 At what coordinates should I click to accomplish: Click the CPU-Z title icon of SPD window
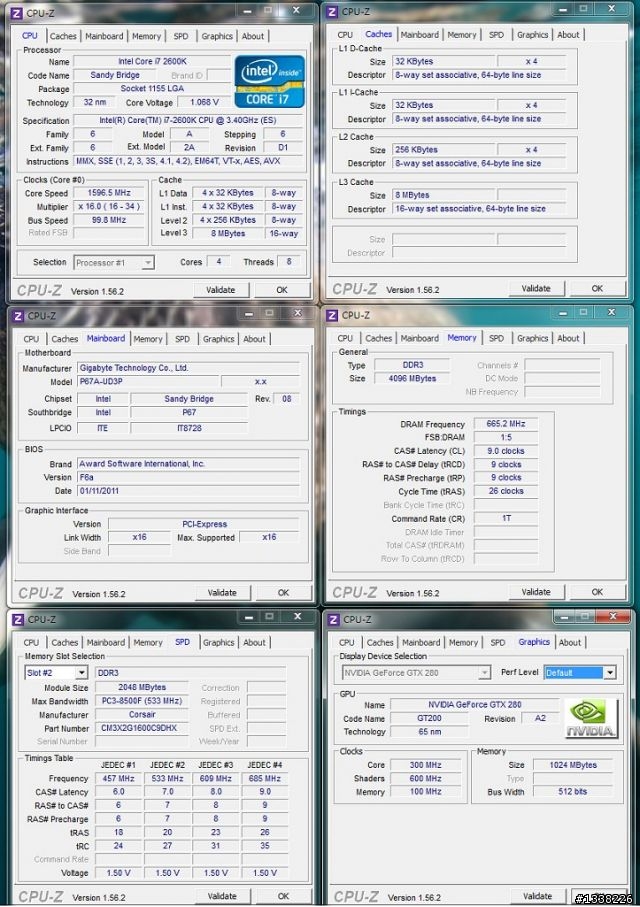18,620
